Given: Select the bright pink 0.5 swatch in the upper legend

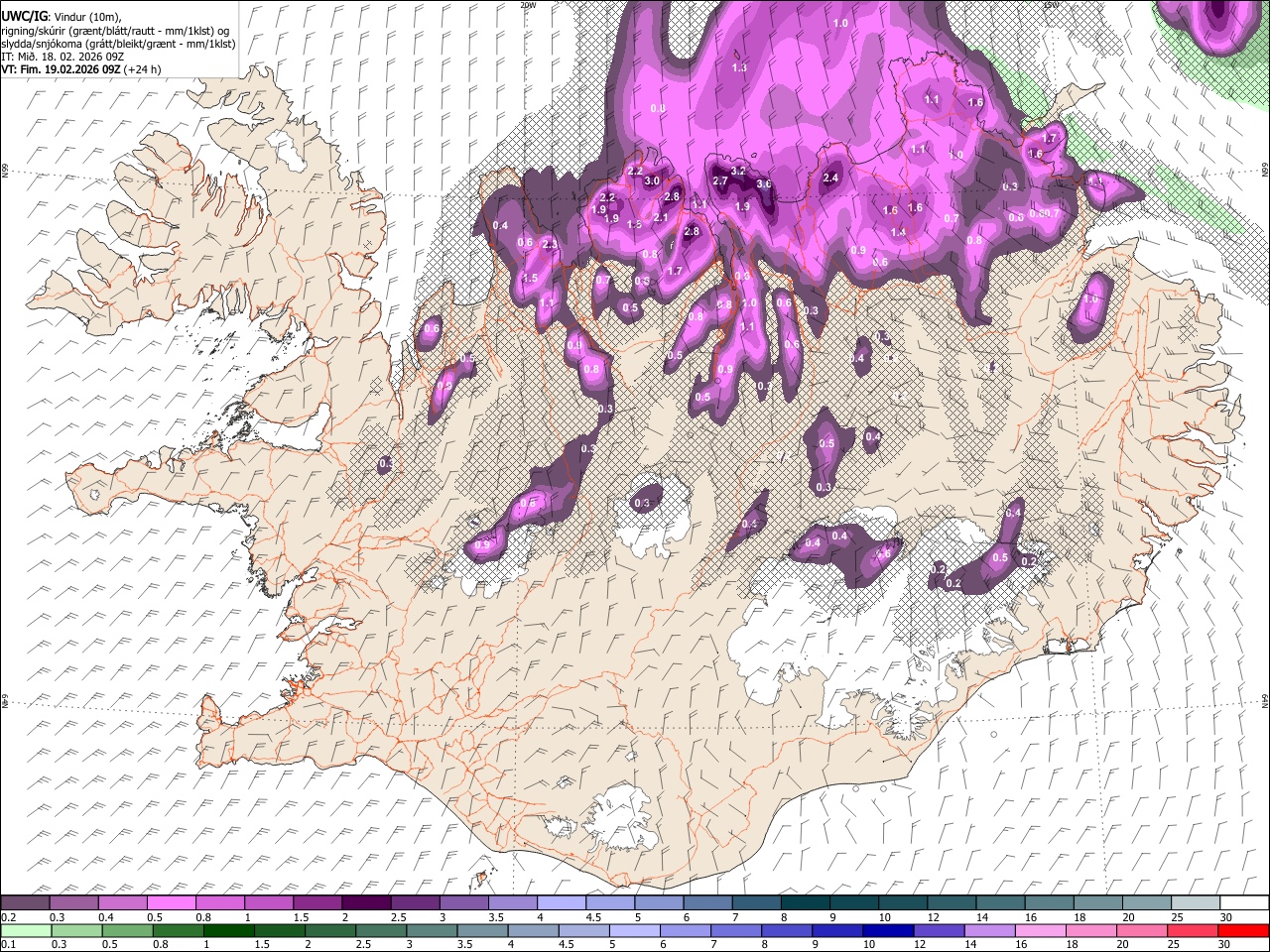Looking at the screenshot, I should tap(172, 903).
